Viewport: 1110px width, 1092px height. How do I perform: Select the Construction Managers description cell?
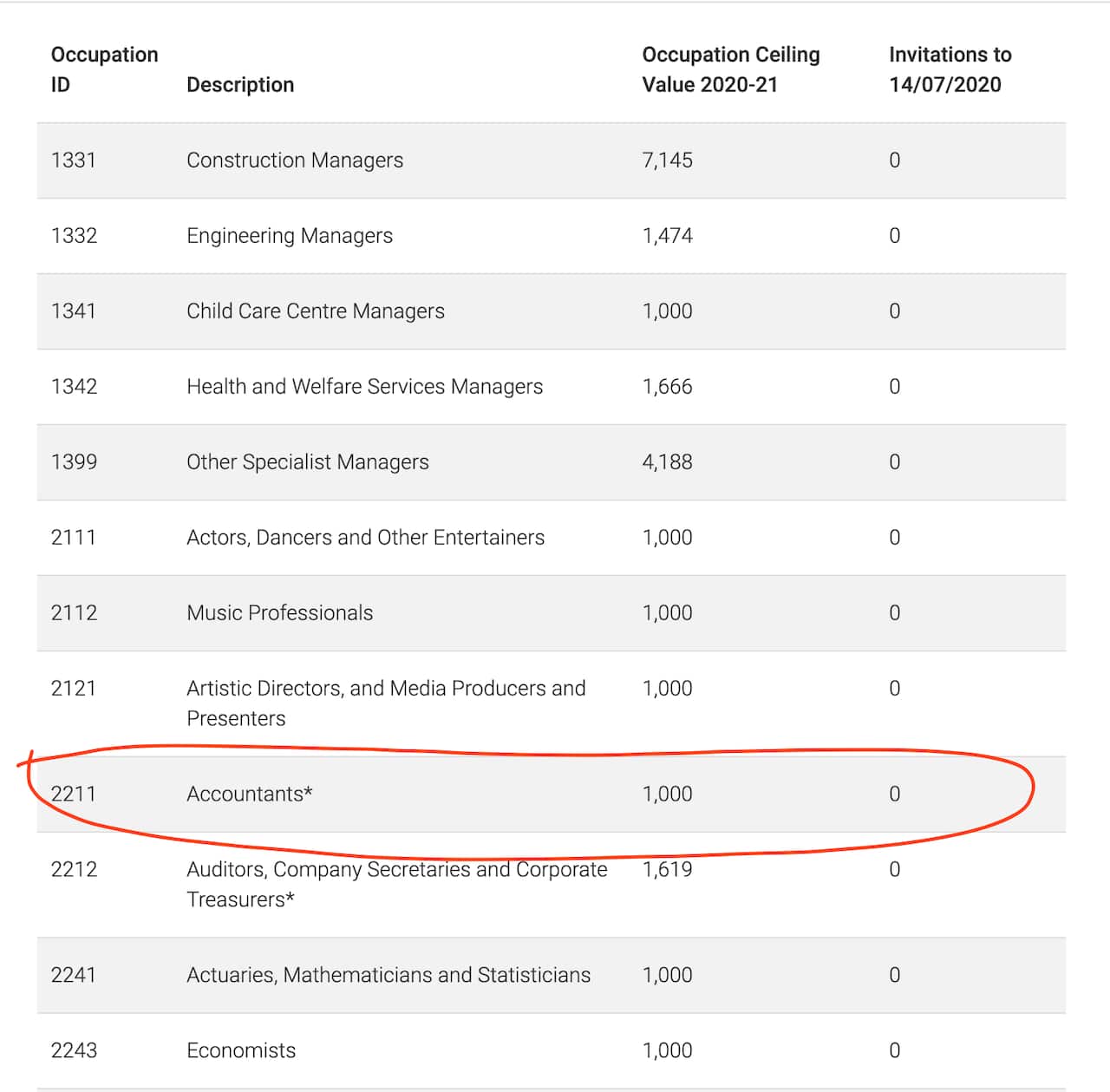295,160
